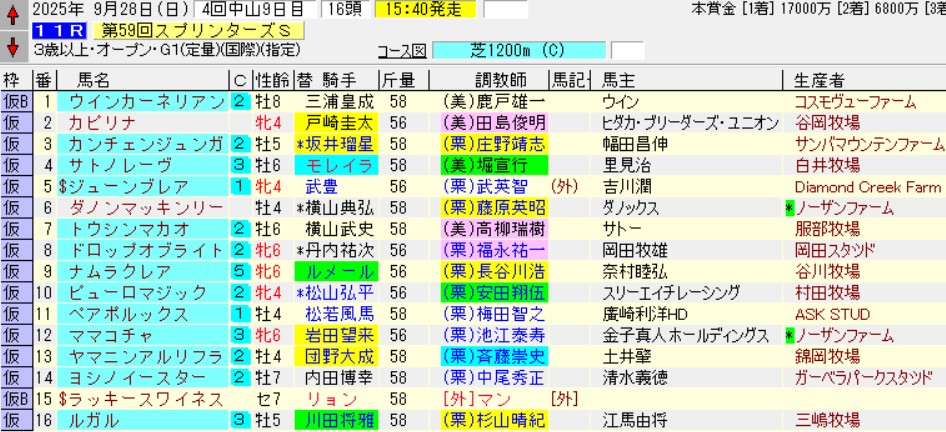Click the green mark beside row 12 ノーザンファーム
946x432 pixels.
(x=789, y=334)
